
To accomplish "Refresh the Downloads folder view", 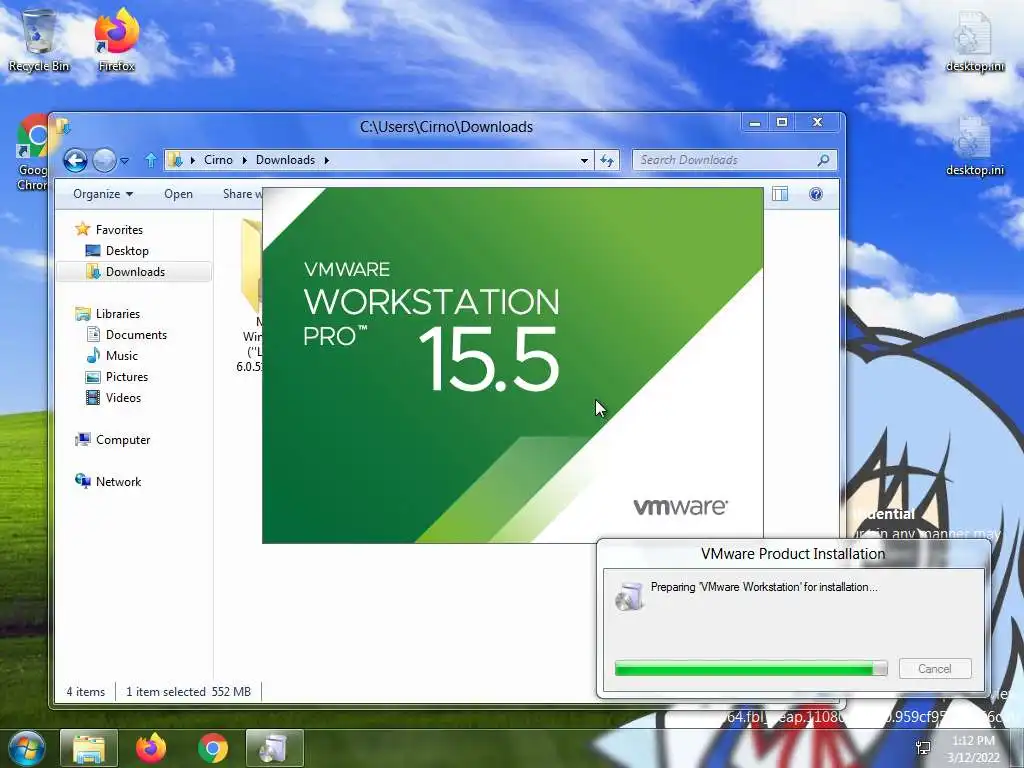I will (x=607, y=161).
